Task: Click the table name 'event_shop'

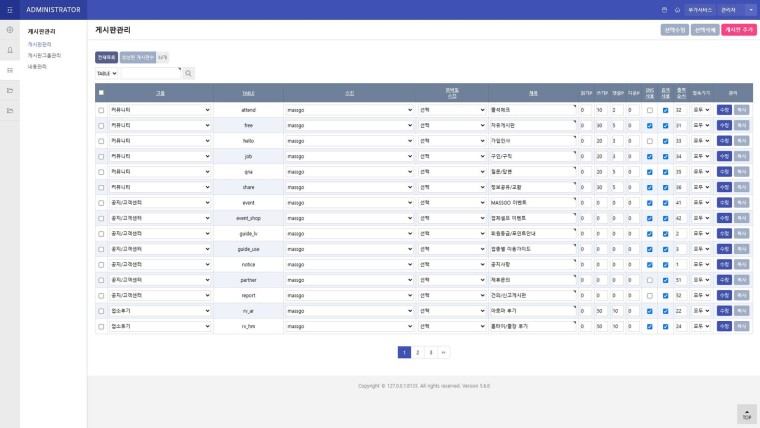Action: 248,218
